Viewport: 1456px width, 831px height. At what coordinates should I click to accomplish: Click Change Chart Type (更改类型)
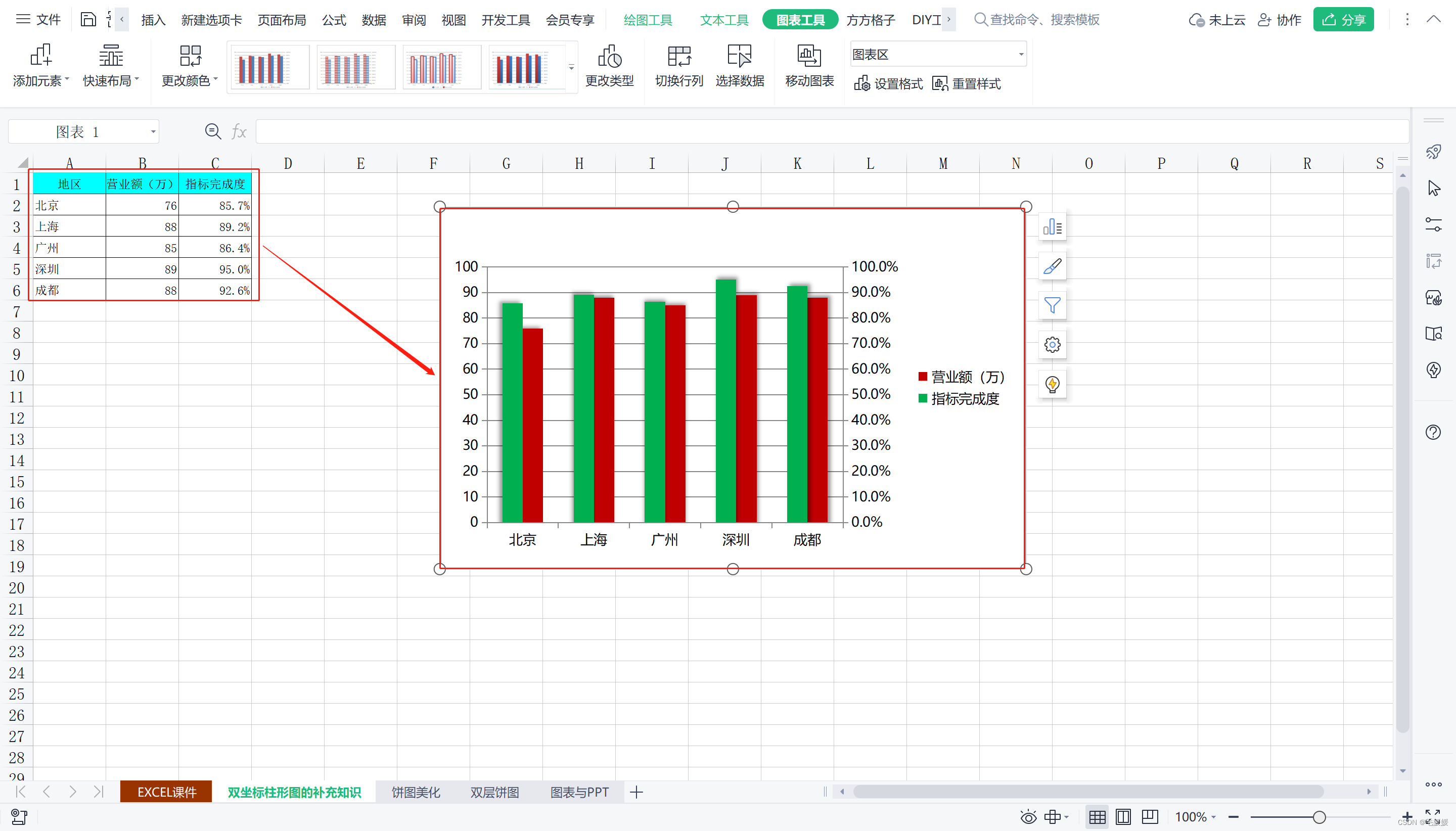609,66
